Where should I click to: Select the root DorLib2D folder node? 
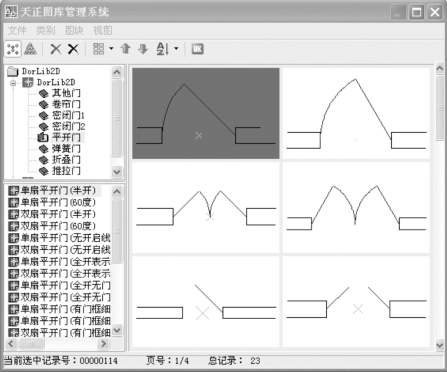point(34,71)
